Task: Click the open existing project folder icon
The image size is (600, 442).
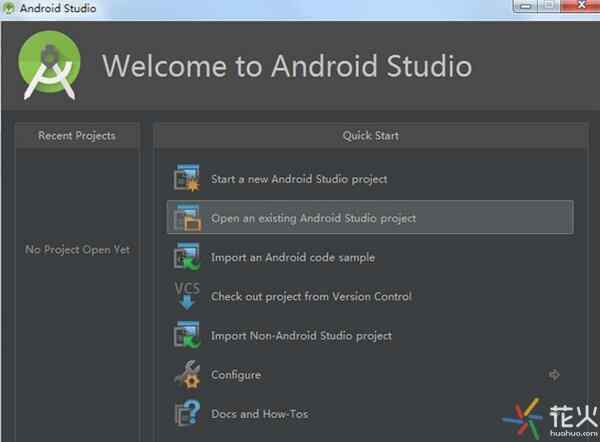Action: click(x=187, y=217)
